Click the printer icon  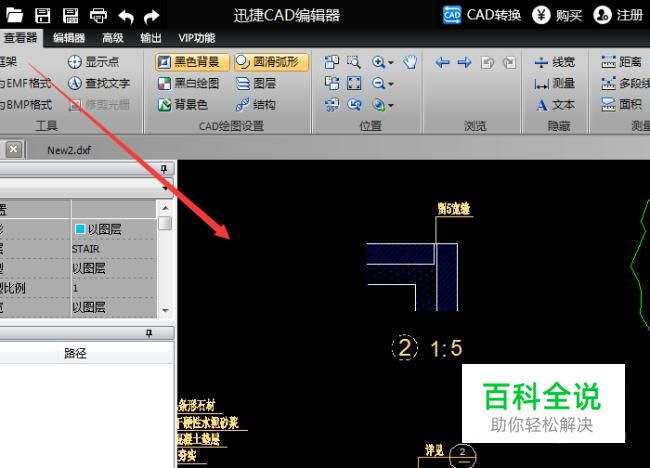(x=98, y=16)
